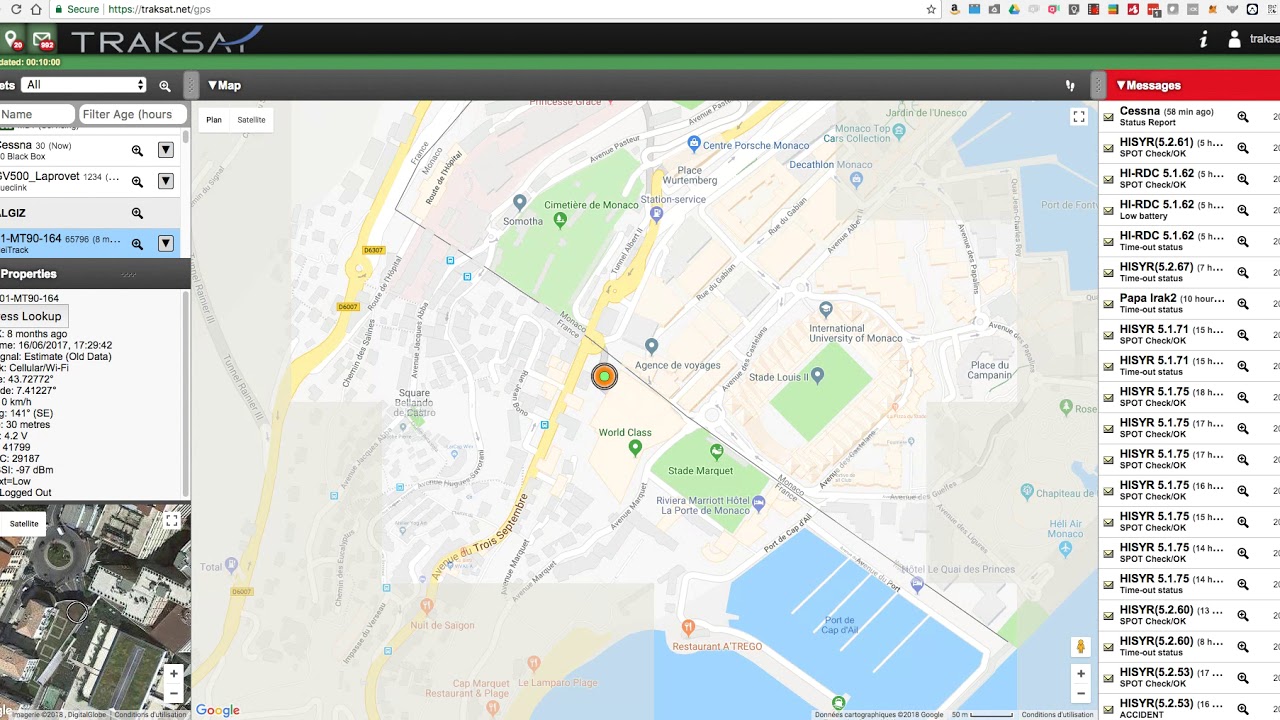This screenshot has width=1280, height=720.
Task: Click the drag handle left of Messages header
Action: click(1098, 85)
